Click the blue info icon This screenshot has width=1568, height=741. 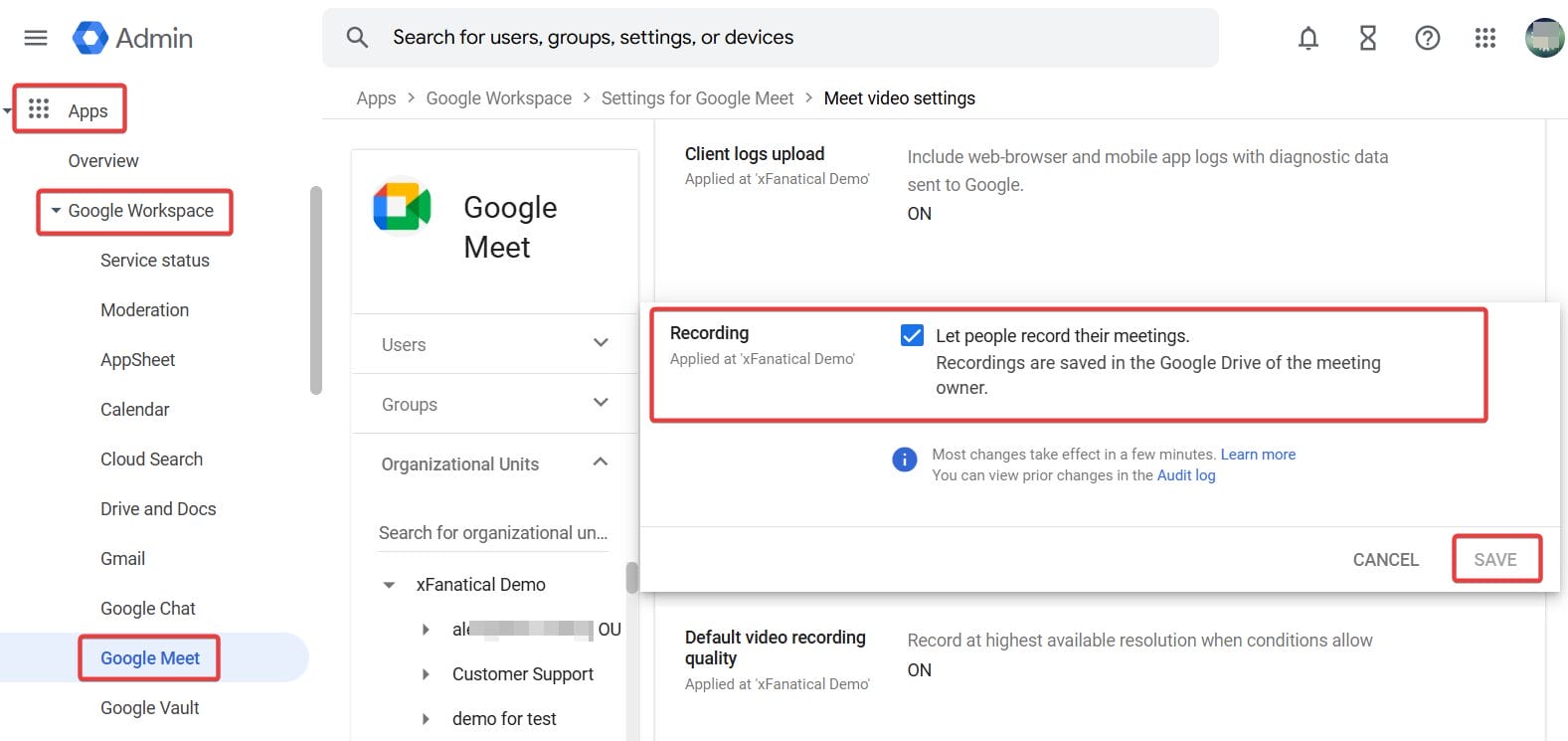(905, 460)
